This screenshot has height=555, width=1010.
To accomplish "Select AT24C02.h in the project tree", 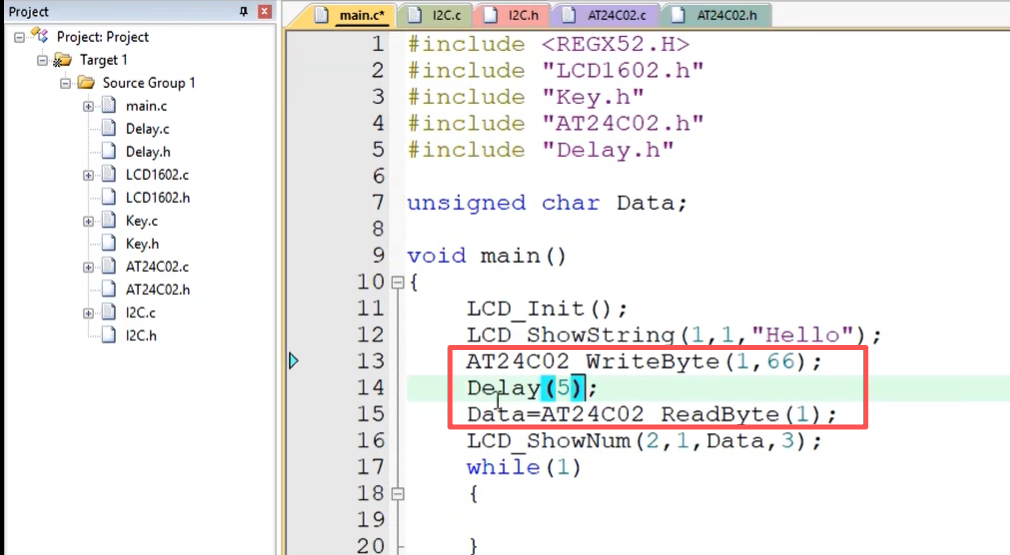I will (158, 290).
